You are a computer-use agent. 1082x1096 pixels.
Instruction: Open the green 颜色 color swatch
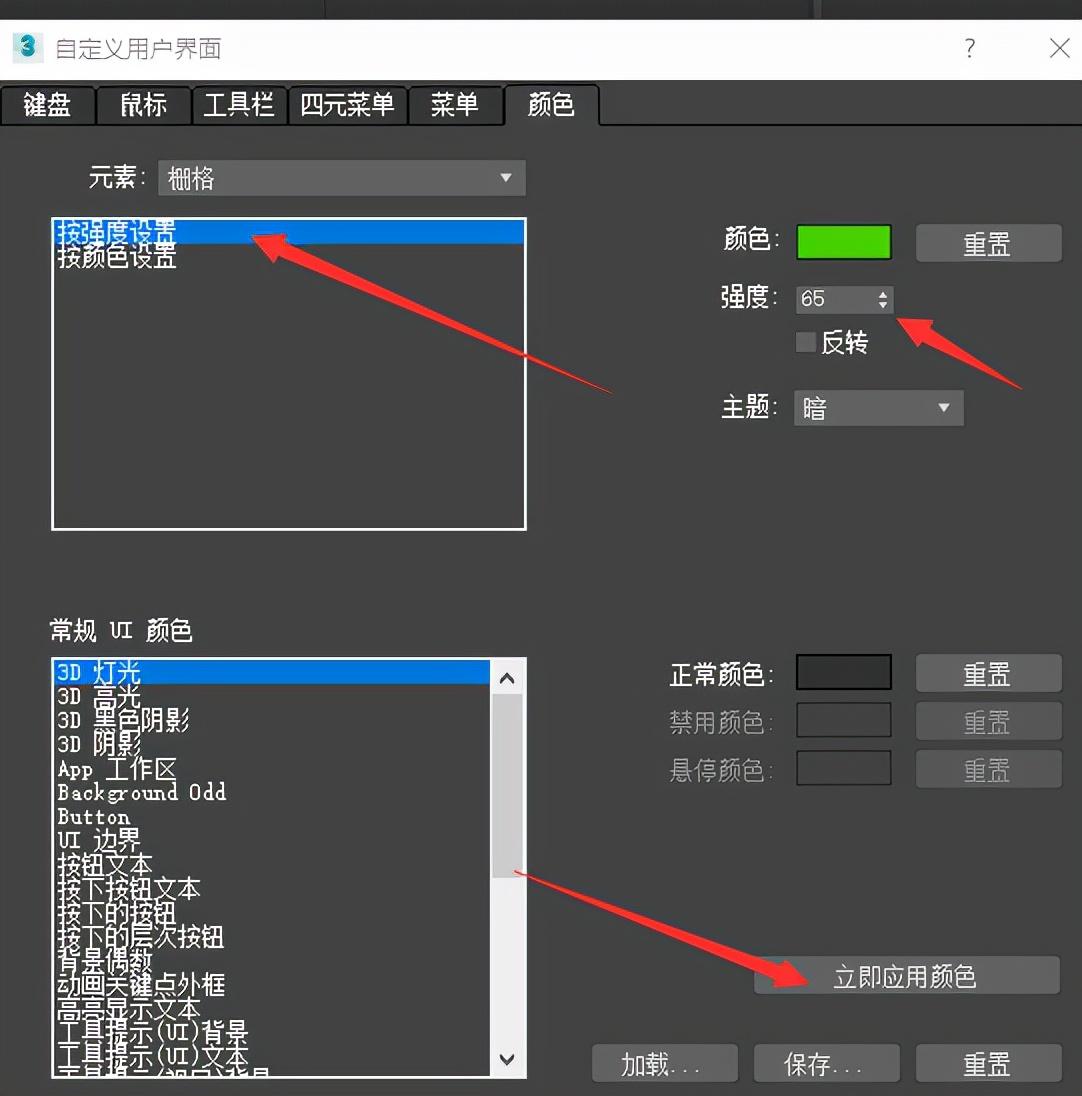point(843,242)
